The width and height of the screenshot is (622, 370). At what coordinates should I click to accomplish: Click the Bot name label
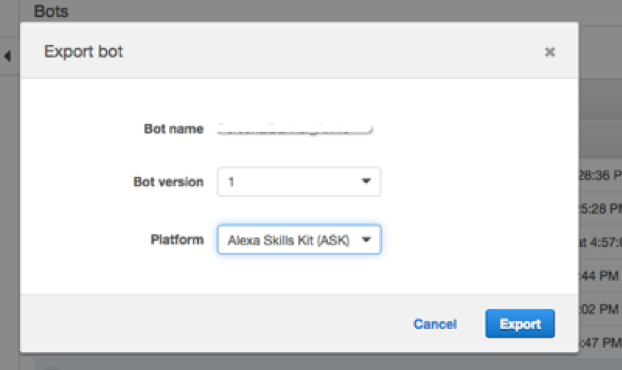click(173, 129)
